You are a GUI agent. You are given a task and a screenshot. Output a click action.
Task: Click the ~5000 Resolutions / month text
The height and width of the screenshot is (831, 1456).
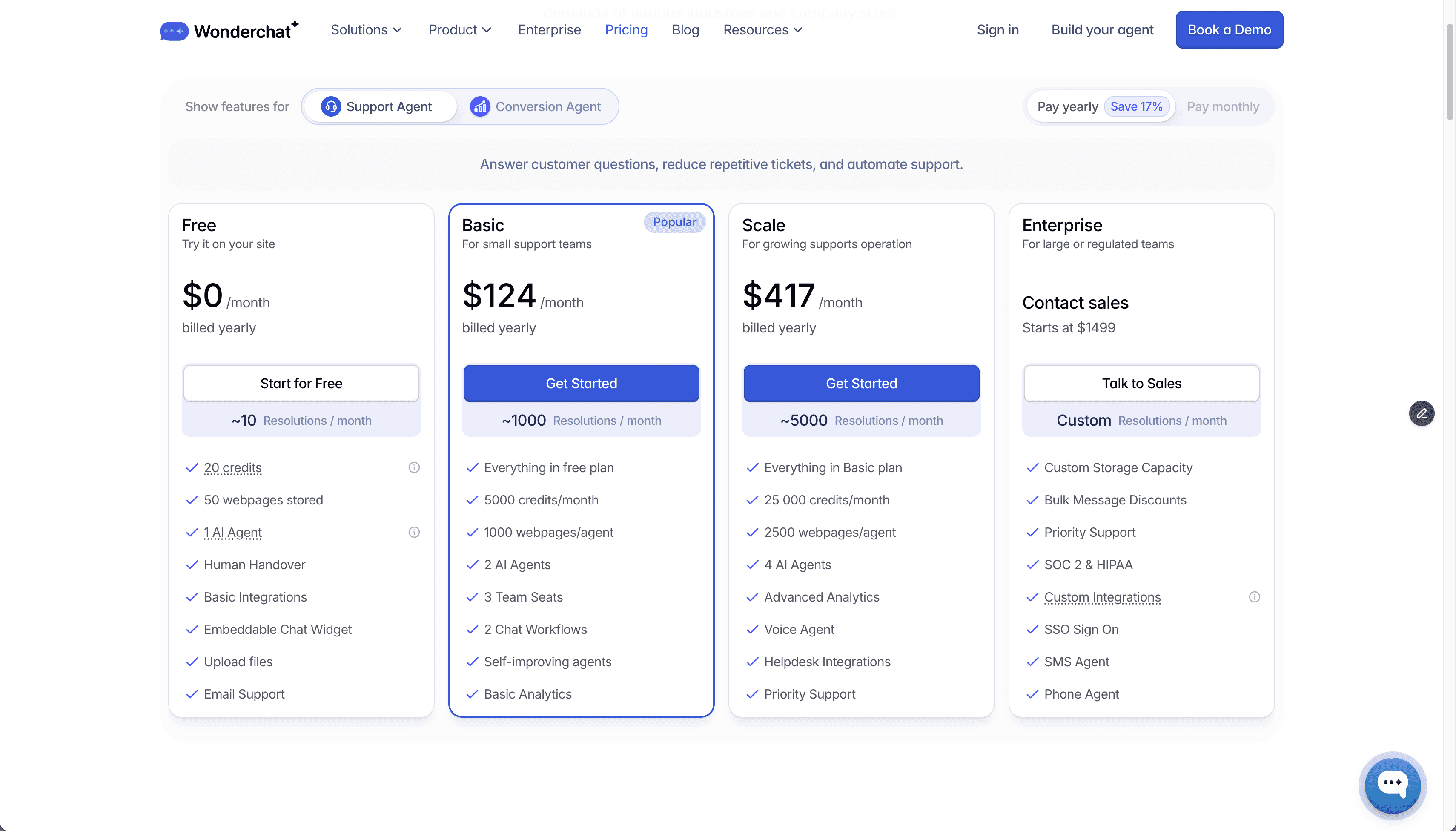pos(861,420)
